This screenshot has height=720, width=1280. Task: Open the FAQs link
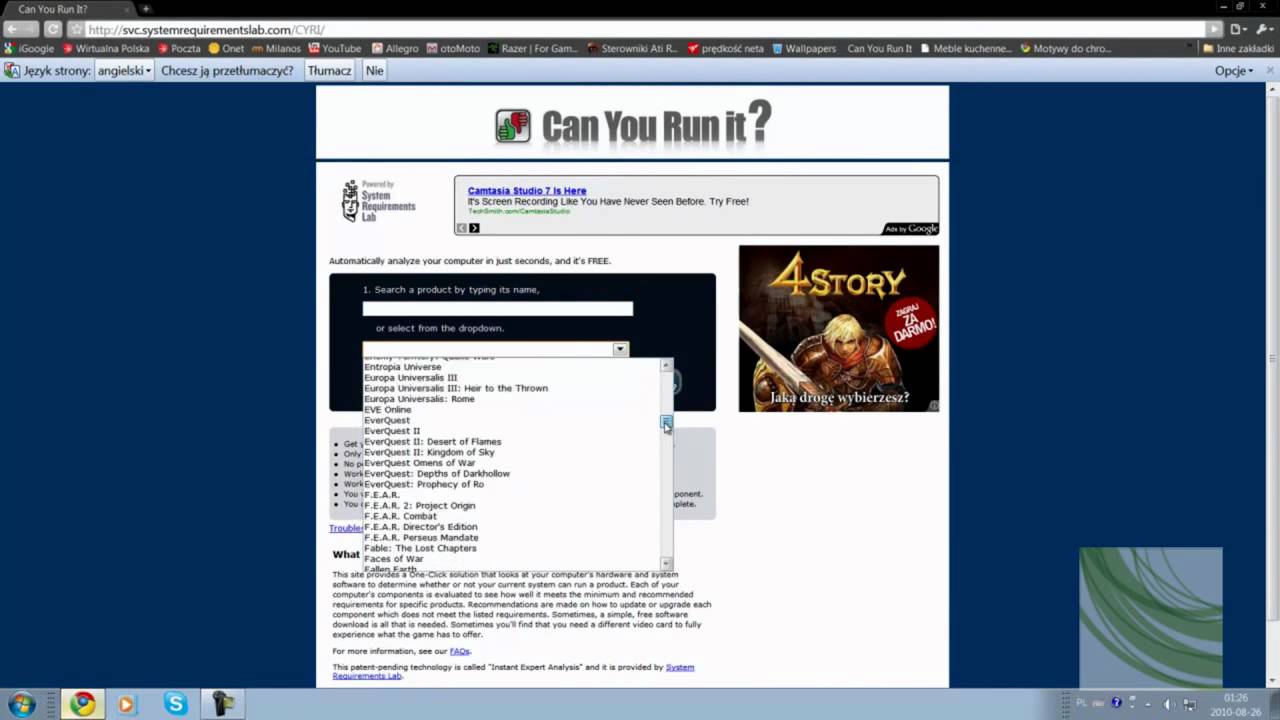[459, 651]
